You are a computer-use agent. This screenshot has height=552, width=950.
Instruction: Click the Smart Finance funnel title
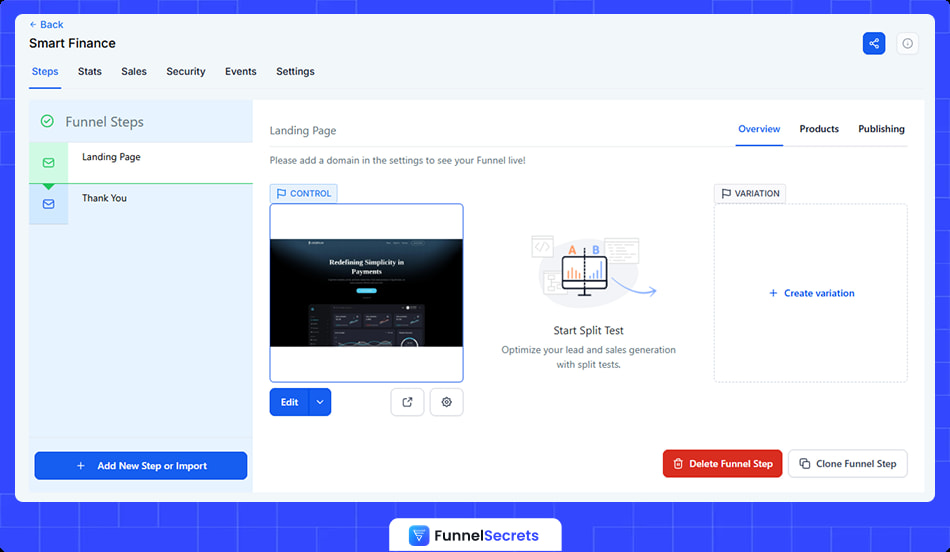coord(72,44)
